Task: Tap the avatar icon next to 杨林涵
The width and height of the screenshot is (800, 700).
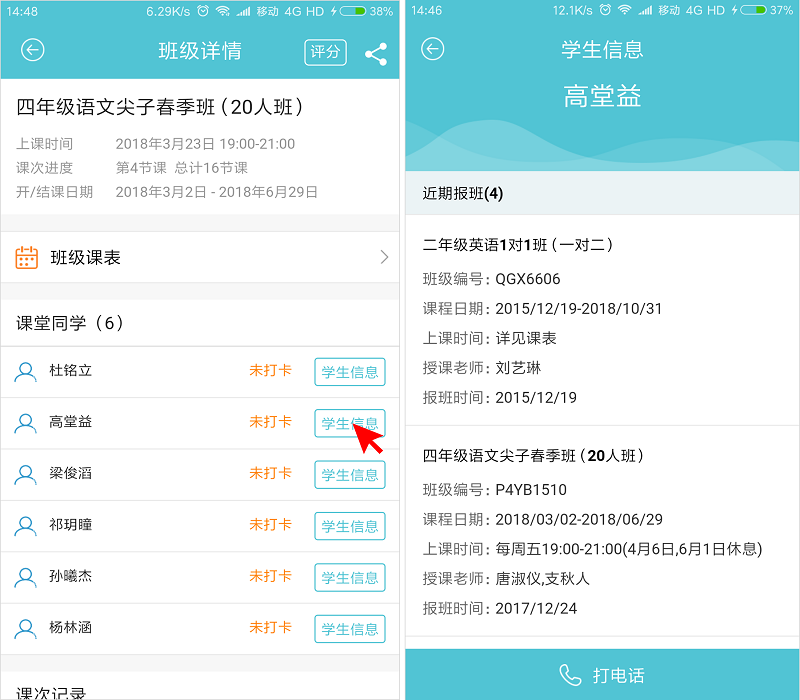Action: (x=26, y=629)
